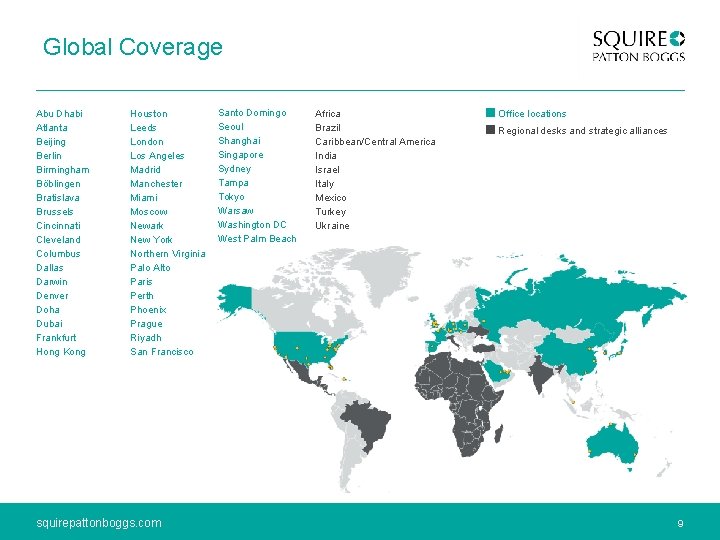Click the 'Global Coverage' title
720x540 pixels.
coord(133,47)
